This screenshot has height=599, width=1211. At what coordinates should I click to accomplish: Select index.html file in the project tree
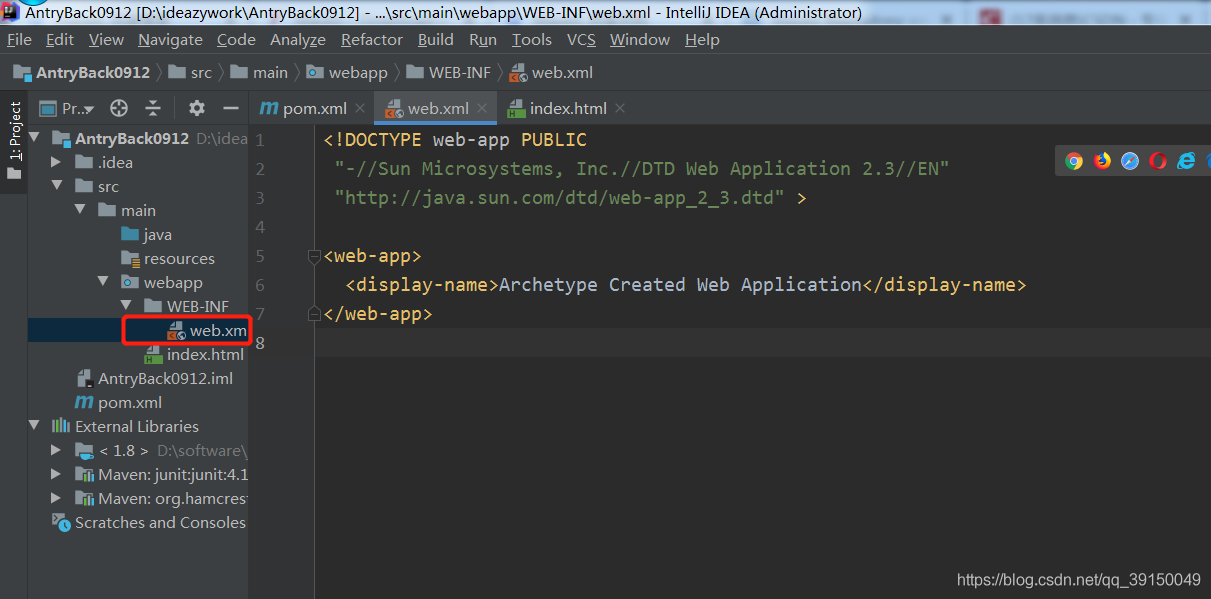pyautogui.click(x=194, y=354)
